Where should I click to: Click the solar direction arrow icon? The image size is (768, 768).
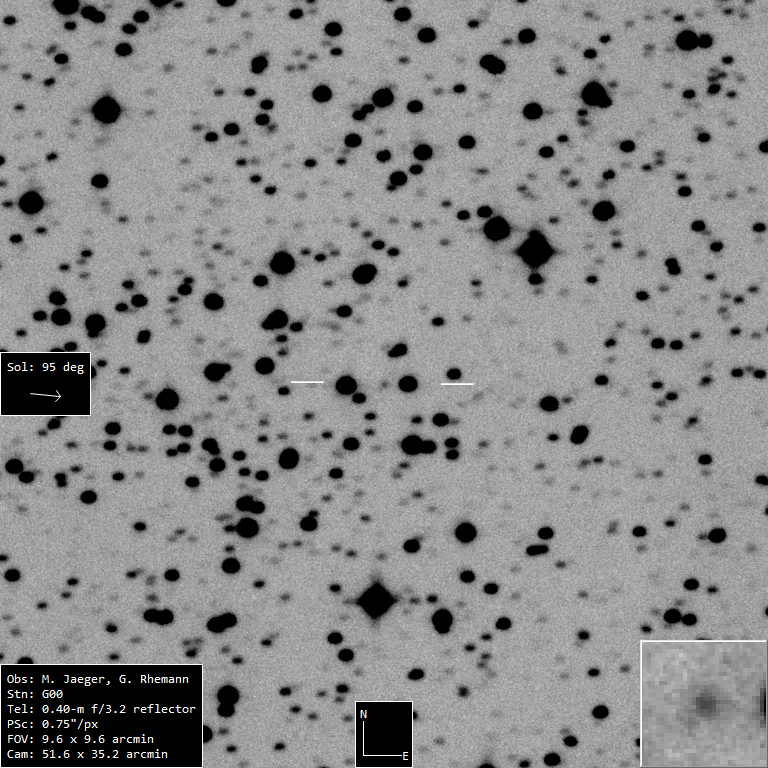[45, 396]
